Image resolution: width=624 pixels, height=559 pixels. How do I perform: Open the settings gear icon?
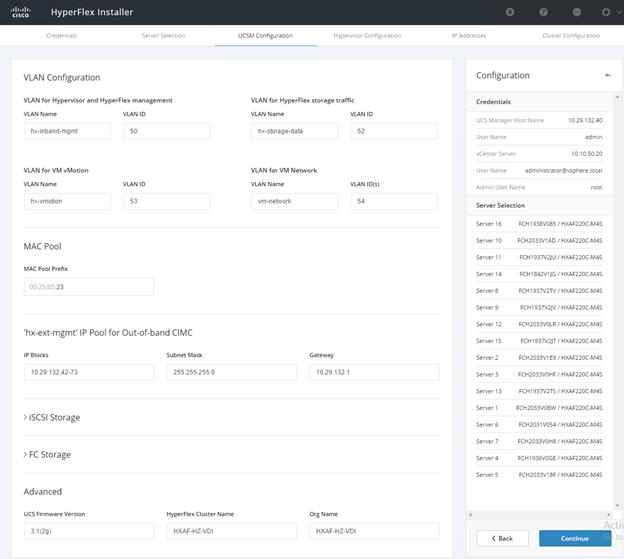tap(606, 12)
